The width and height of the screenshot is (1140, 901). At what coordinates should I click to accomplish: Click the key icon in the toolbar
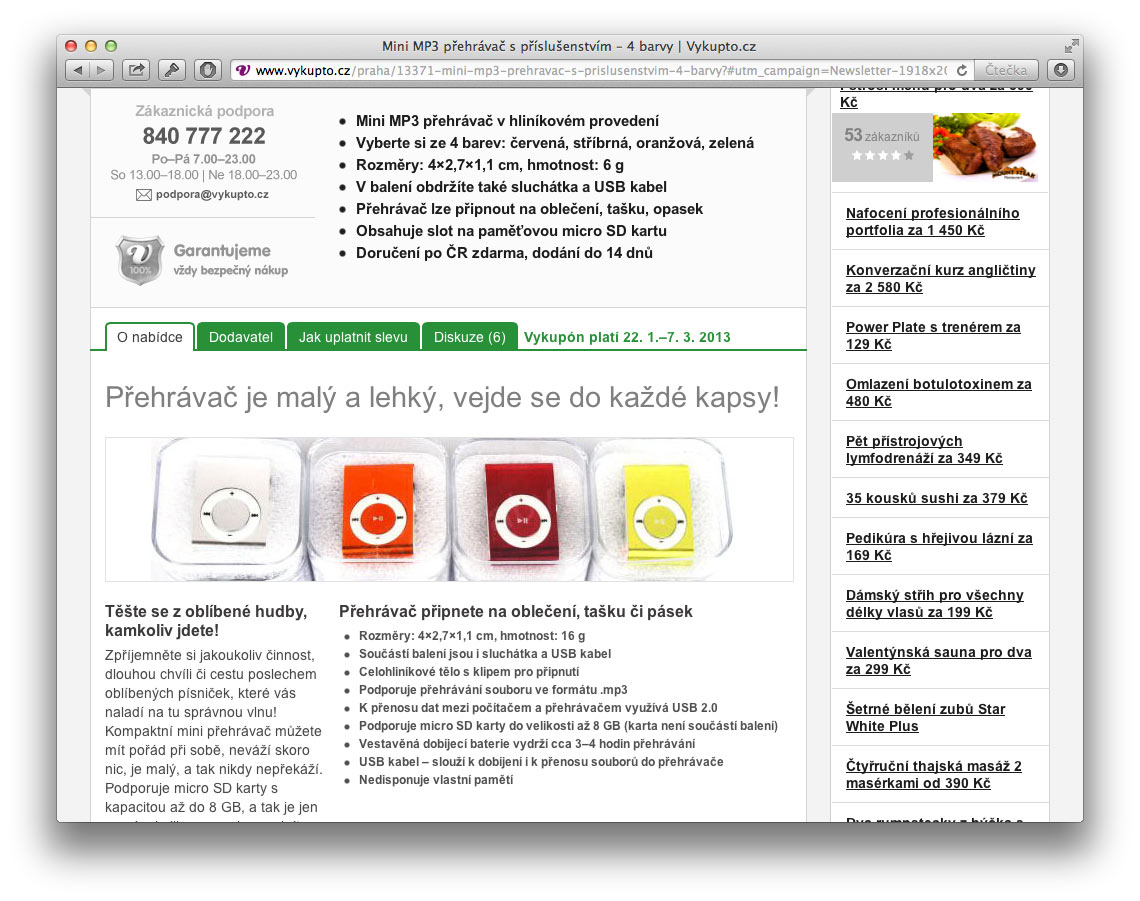(171, 70)
